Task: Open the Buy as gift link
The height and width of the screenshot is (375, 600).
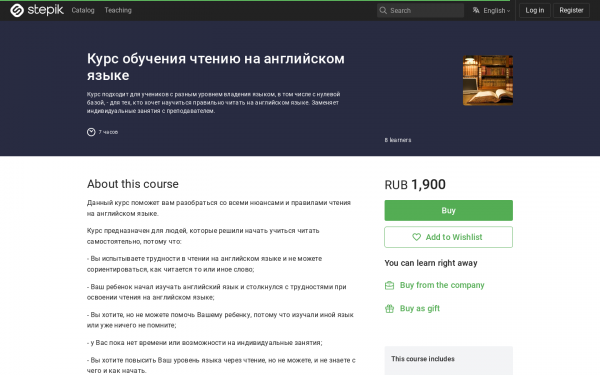Action: [420, 308]
